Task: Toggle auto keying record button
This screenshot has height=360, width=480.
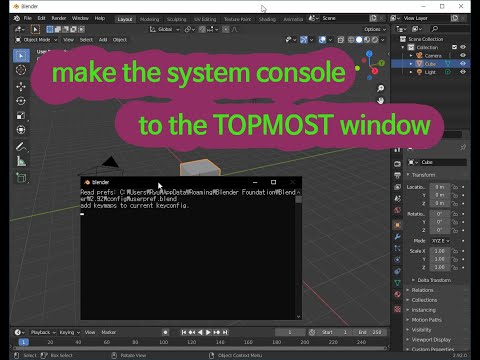Action: pos(165,332)
